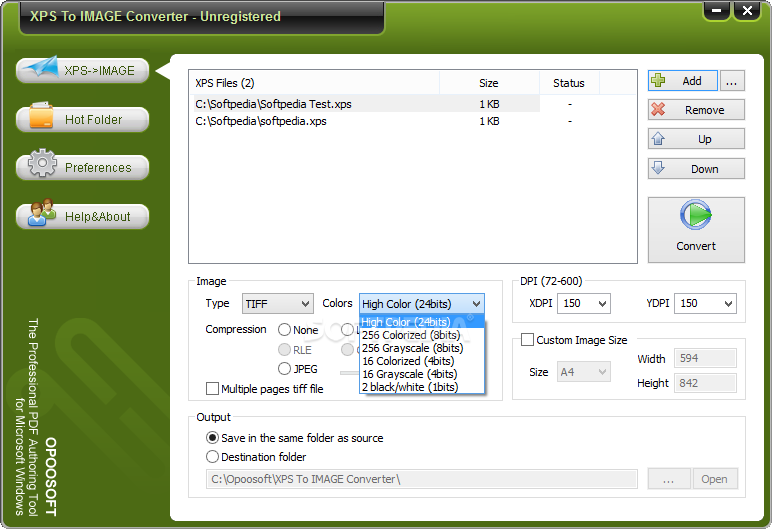Open the YDPI dropdown

pos(705,303)
